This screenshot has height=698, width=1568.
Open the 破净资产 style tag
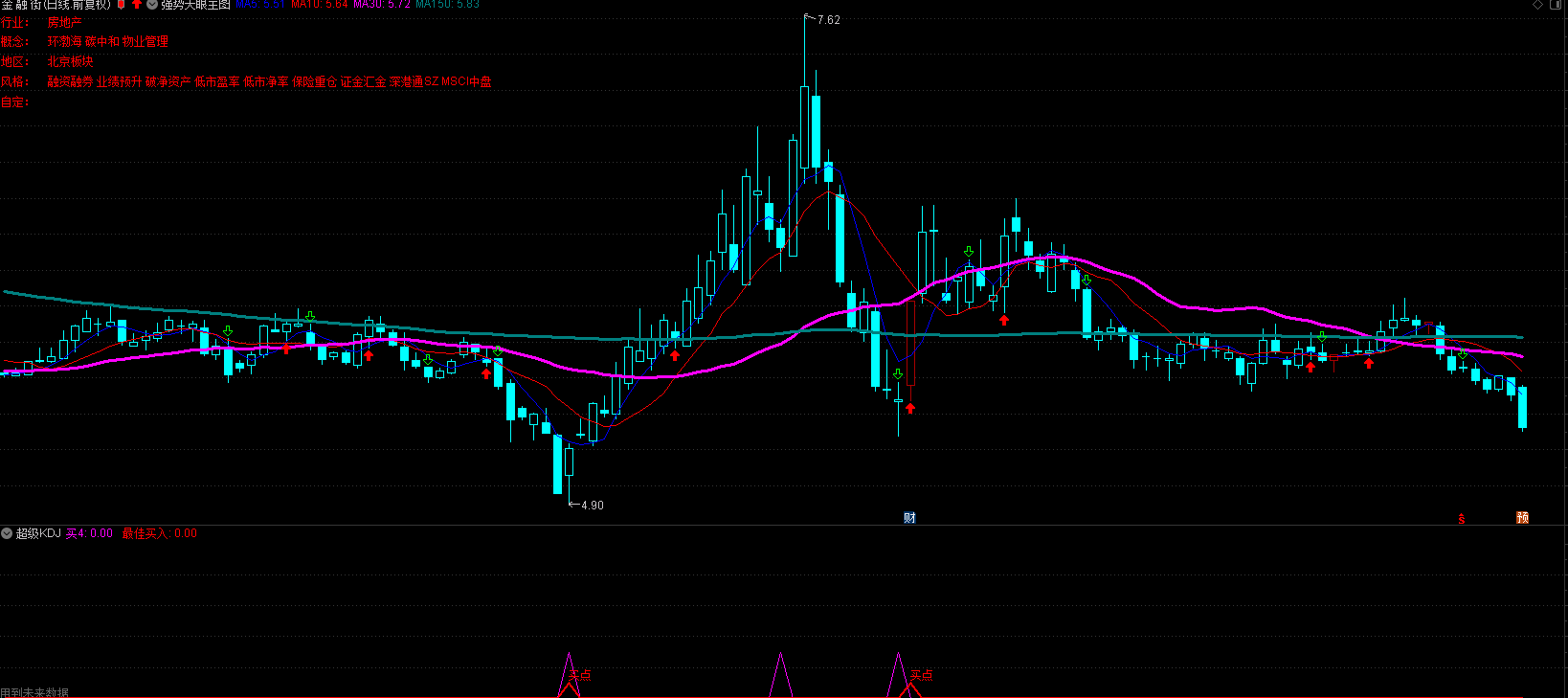168,82
